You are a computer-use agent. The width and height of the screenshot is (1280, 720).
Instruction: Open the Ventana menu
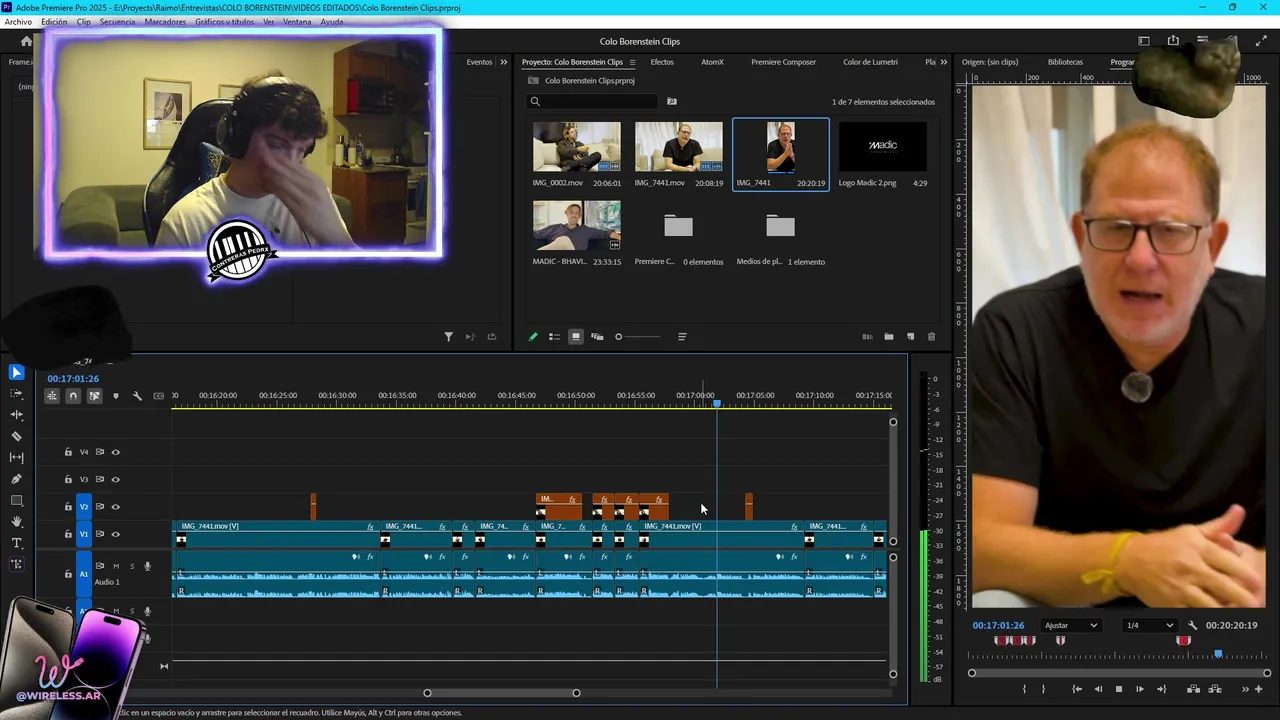(297, 21)
